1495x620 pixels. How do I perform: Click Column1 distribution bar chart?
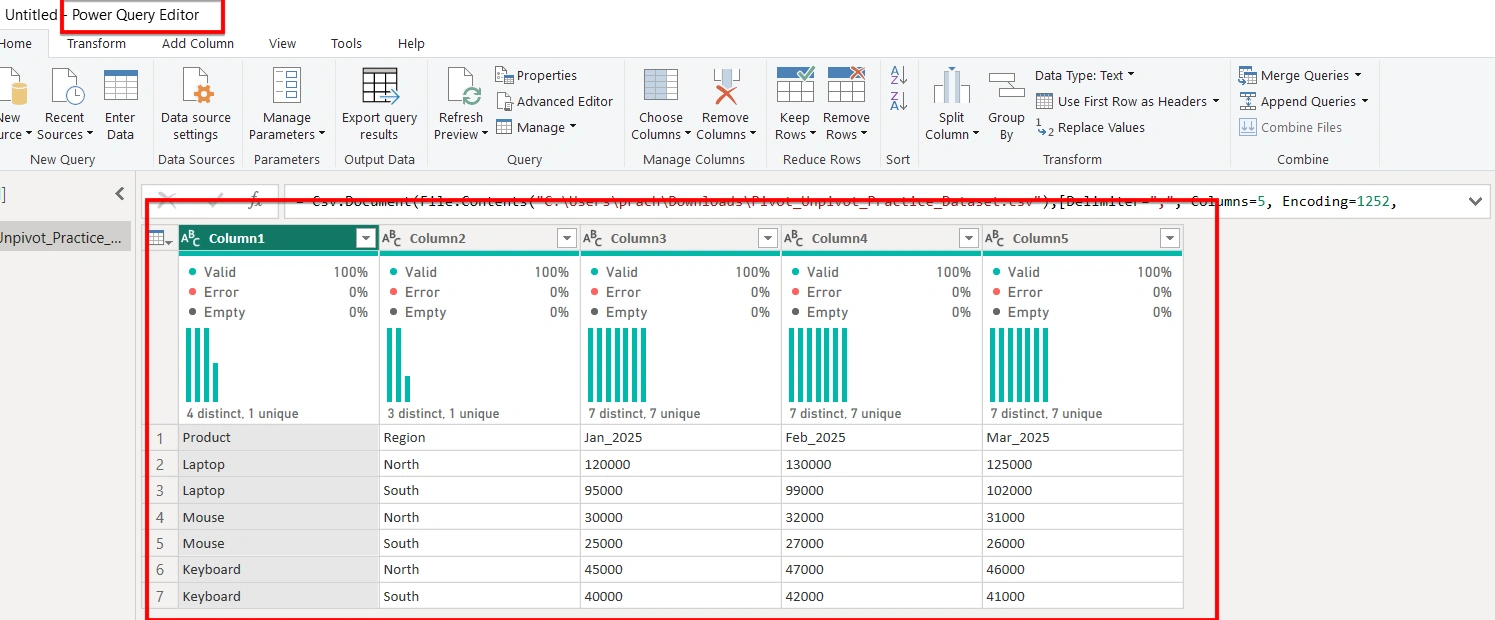203,365
